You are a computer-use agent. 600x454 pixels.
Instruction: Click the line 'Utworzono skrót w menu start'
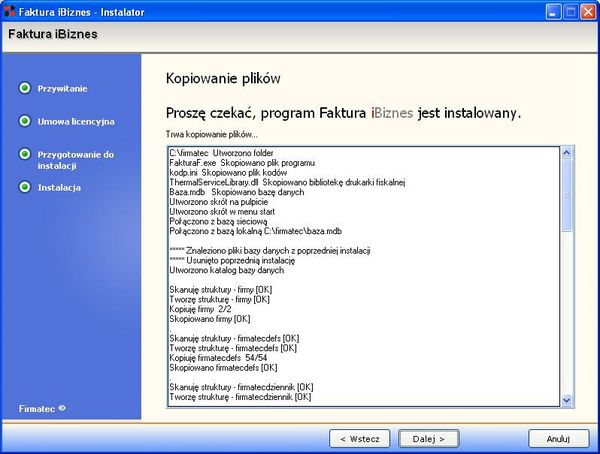[222, 212]
